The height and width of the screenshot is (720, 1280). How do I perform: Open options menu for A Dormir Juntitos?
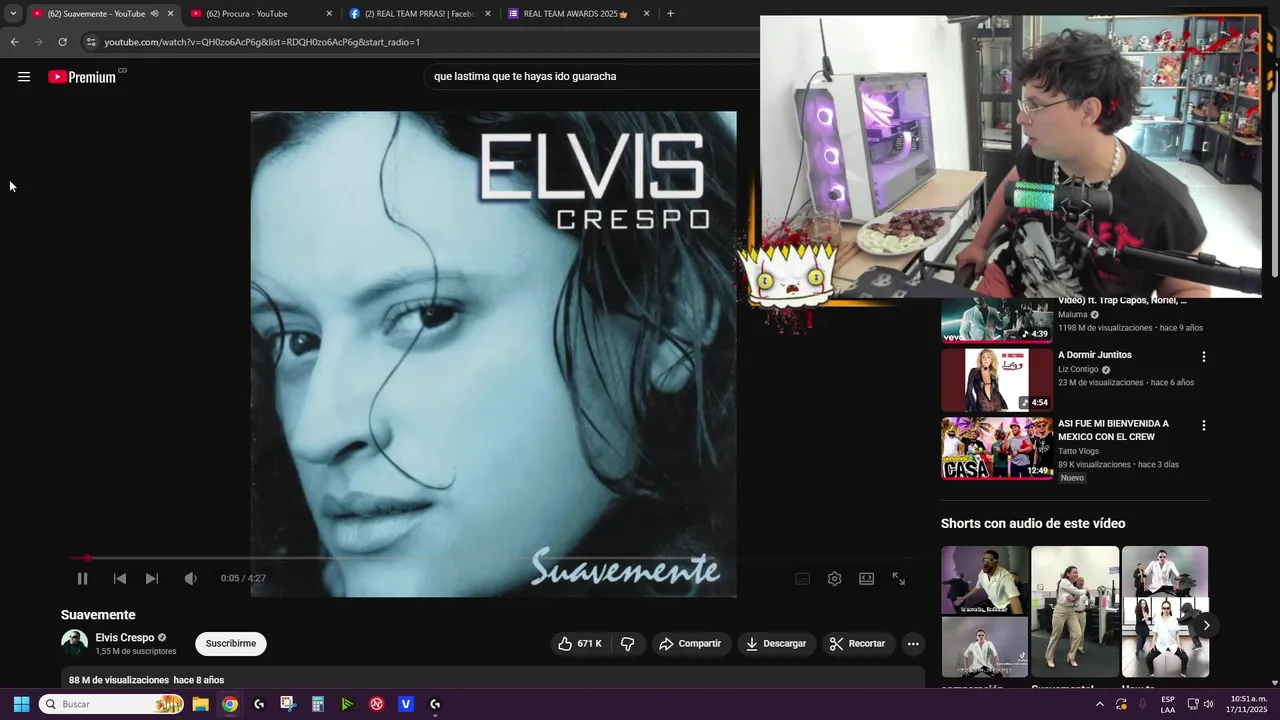point(1204,357)
